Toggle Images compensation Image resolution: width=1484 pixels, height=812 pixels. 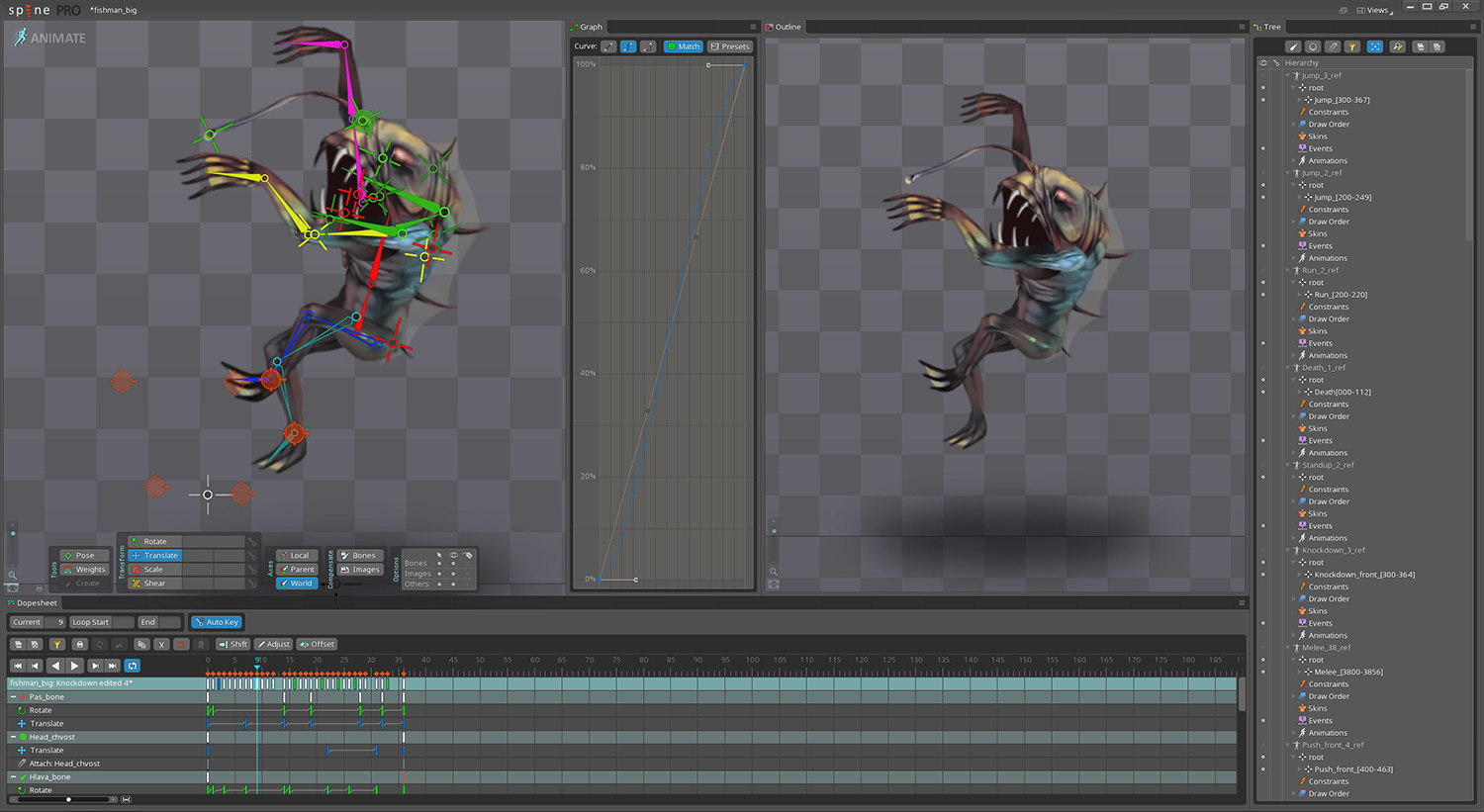pos(359,569)
